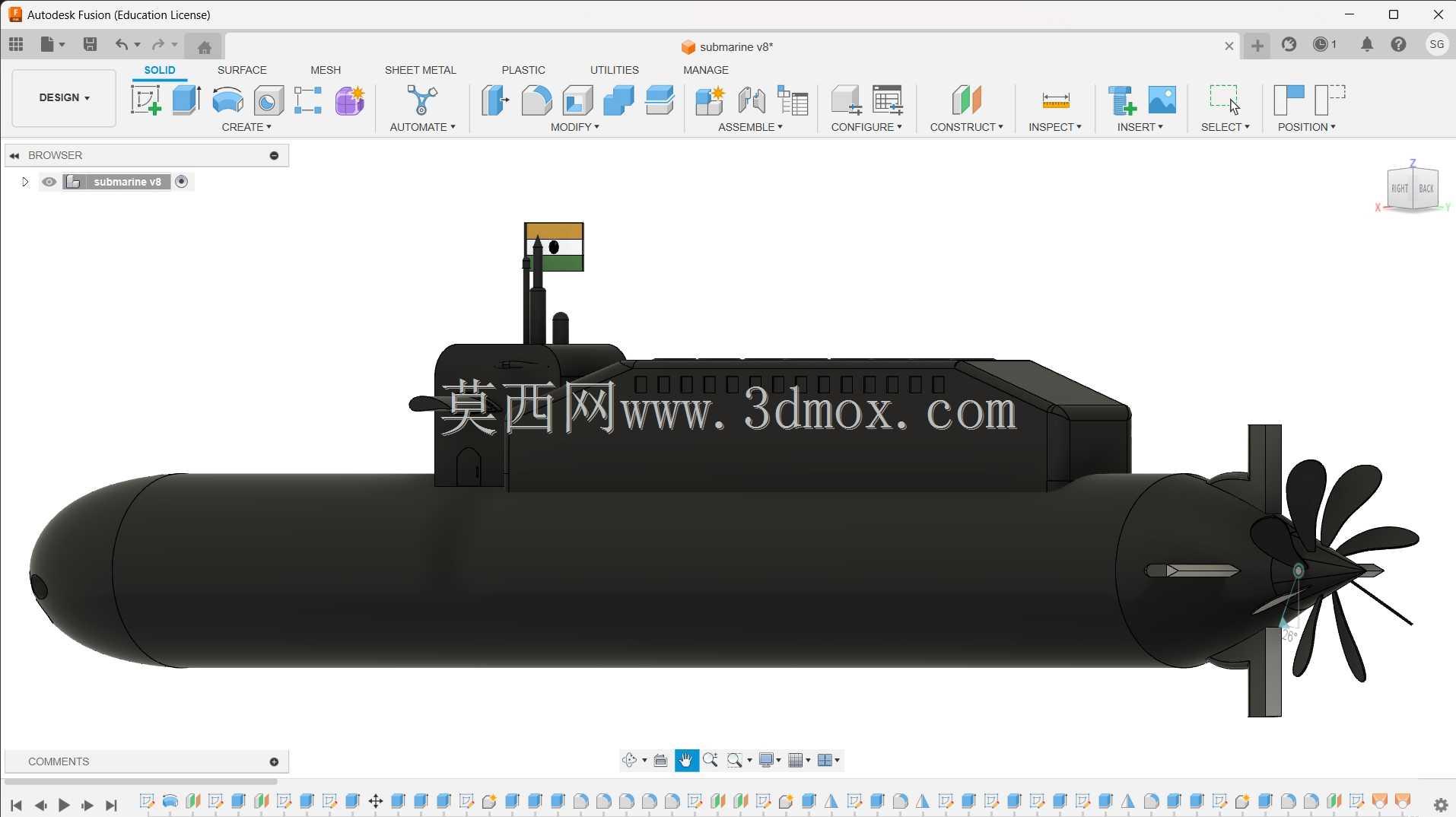Click the Create Sketch tool icon
1456x817 pixels.
(x=145, y=100)
